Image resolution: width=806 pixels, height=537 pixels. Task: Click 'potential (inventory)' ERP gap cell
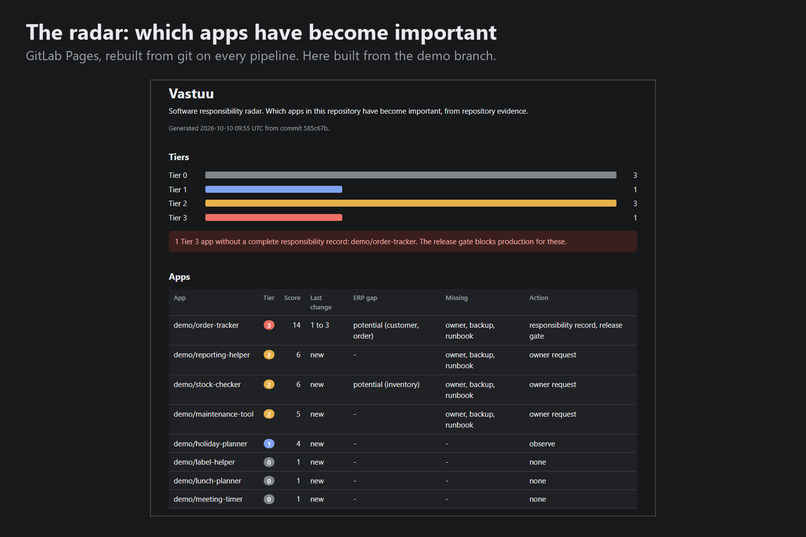tap(386, 384)
